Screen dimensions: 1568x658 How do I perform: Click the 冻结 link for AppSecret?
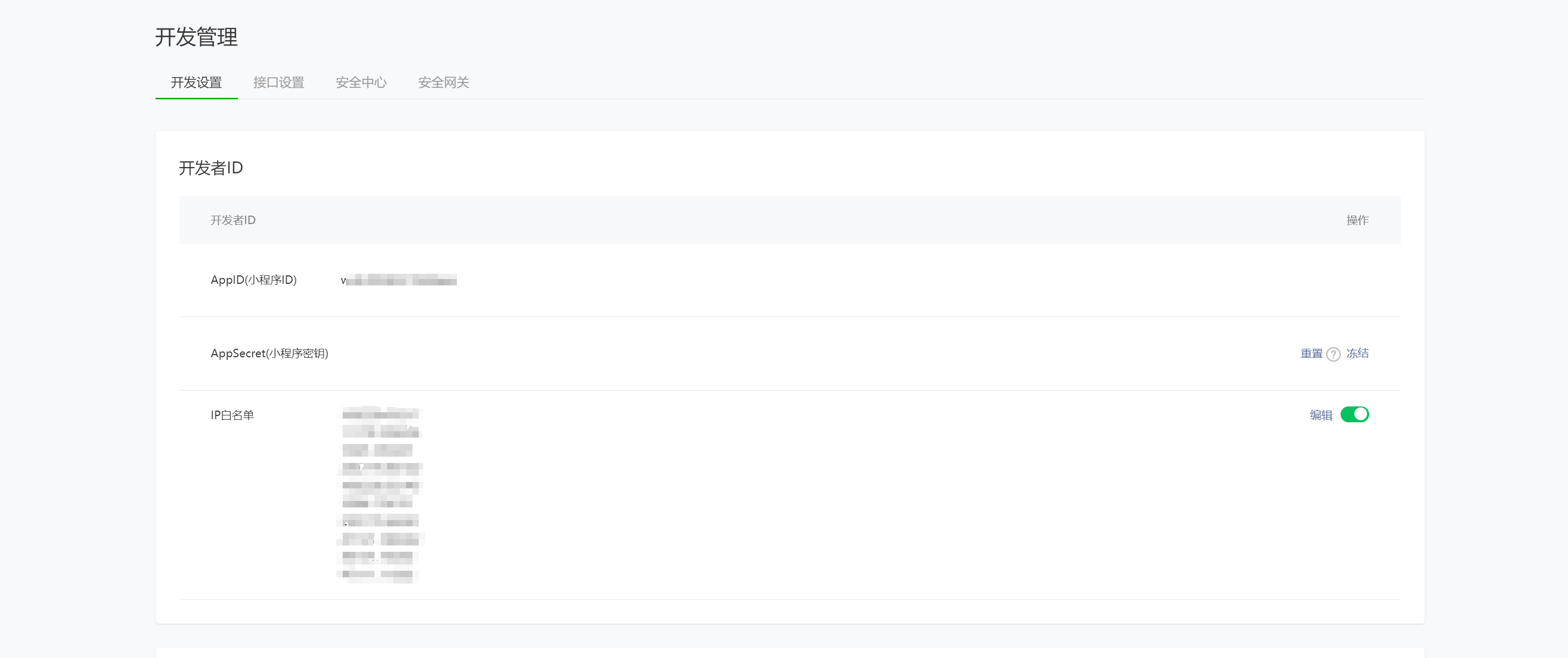point(1358,354)
